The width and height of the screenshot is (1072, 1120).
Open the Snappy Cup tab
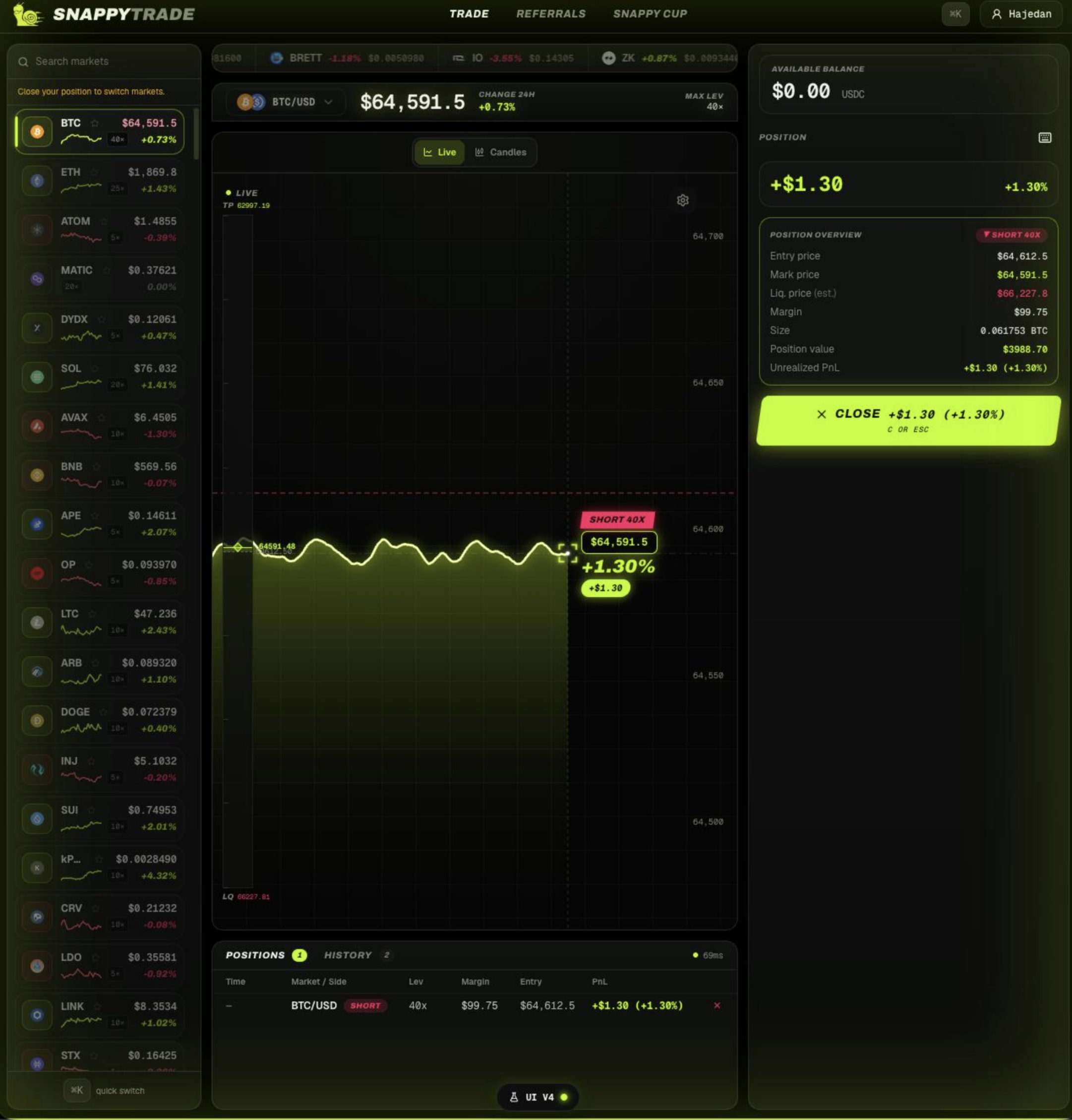[650, 14]
